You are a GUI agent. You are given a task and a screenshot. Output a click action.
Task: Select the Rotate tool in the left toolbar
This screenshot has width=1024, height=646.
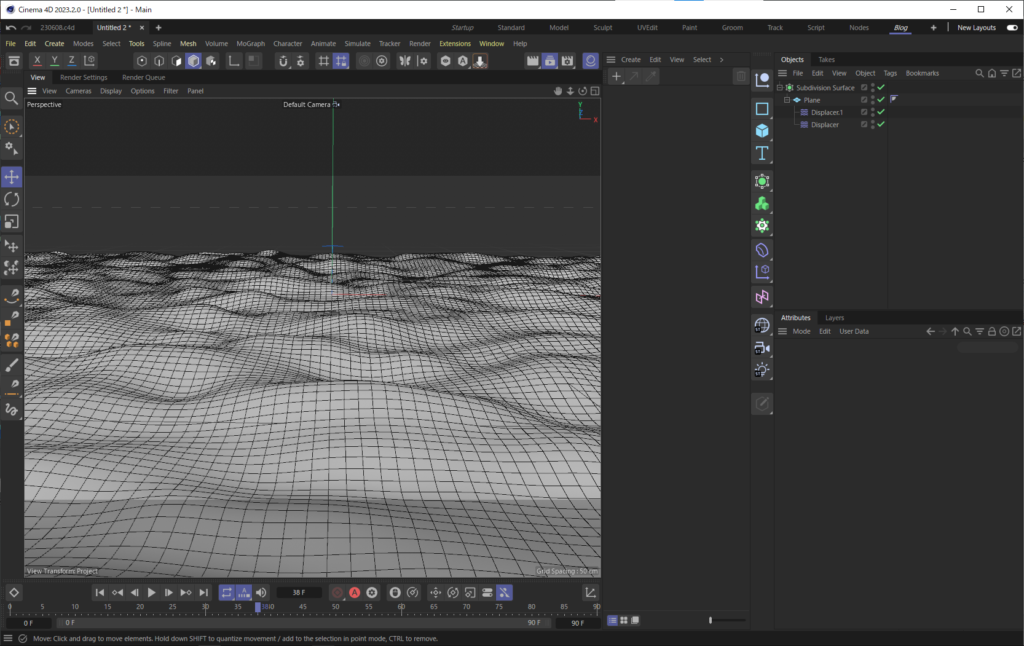click(12, 199)
